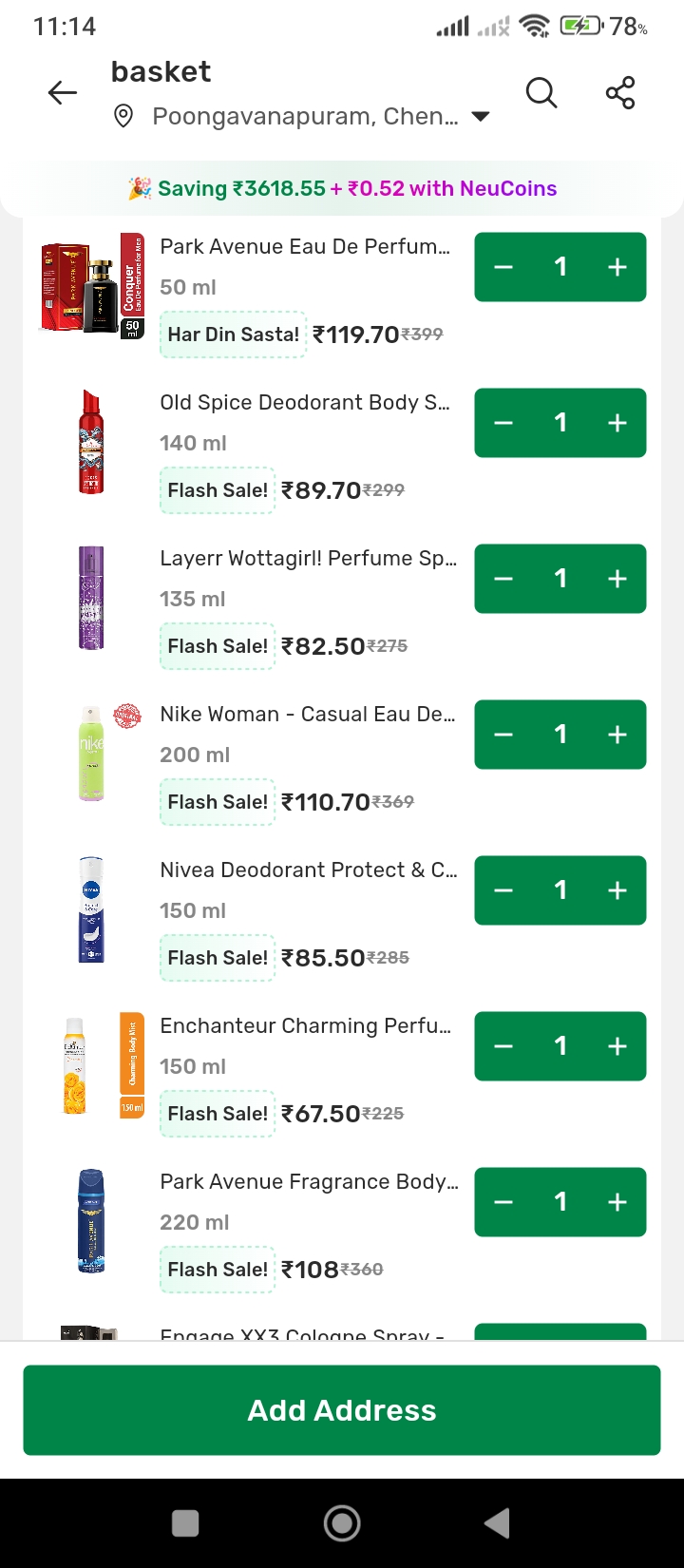
Task: Tap the Nike Woman product thumbnail
Action: (x=92, y=754)
